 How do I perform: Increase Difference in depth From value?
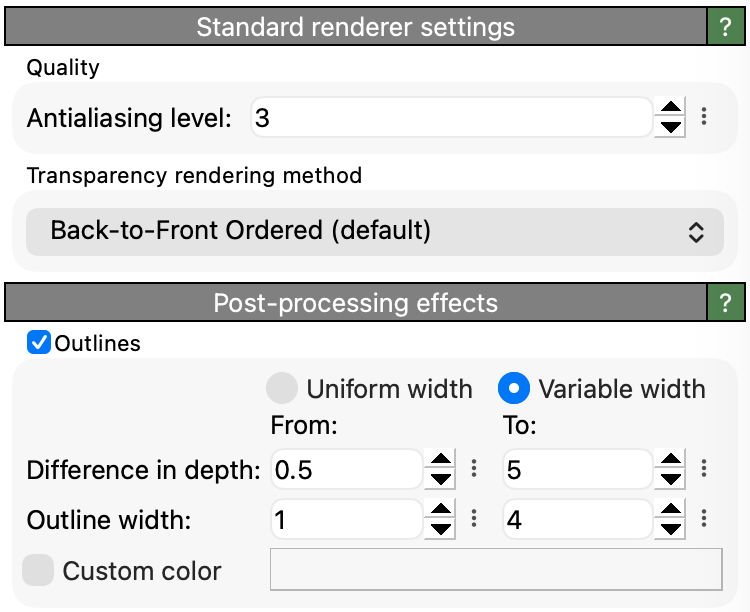point(440,459)
